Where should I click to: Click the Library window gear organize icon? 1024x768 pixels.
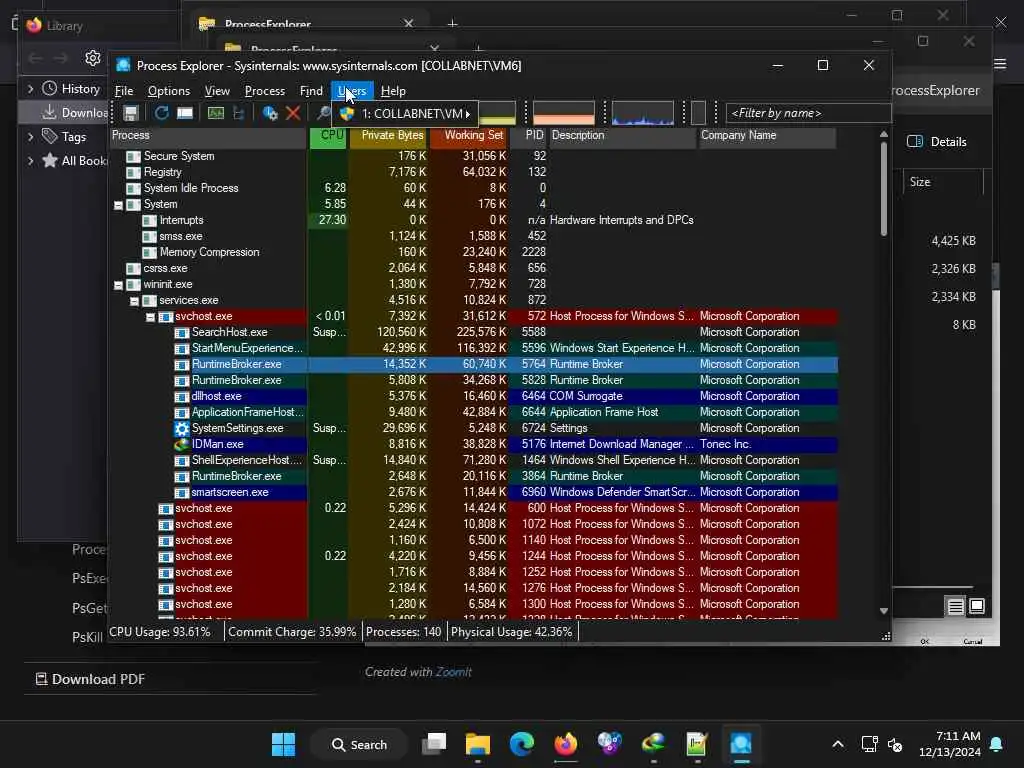[93, 58]
